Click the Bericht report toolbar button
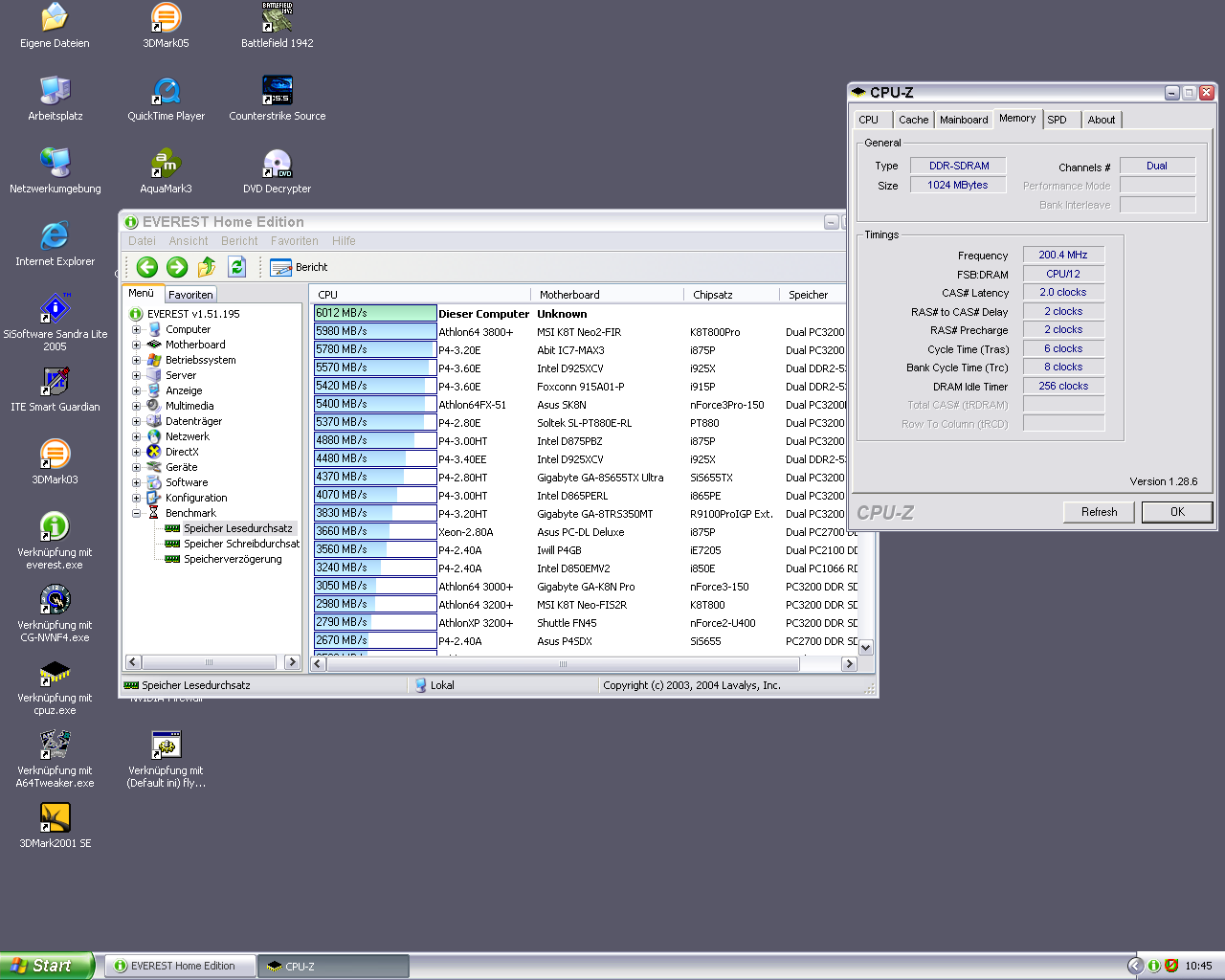Screen dimensions: 1225x980 tap(299, 267)
